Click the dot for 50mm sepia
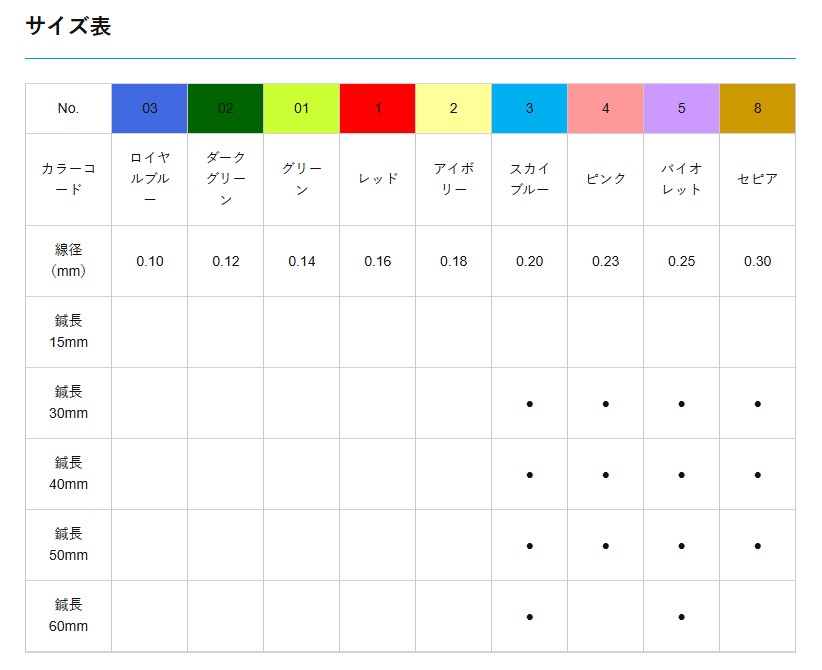 (757, 546)
